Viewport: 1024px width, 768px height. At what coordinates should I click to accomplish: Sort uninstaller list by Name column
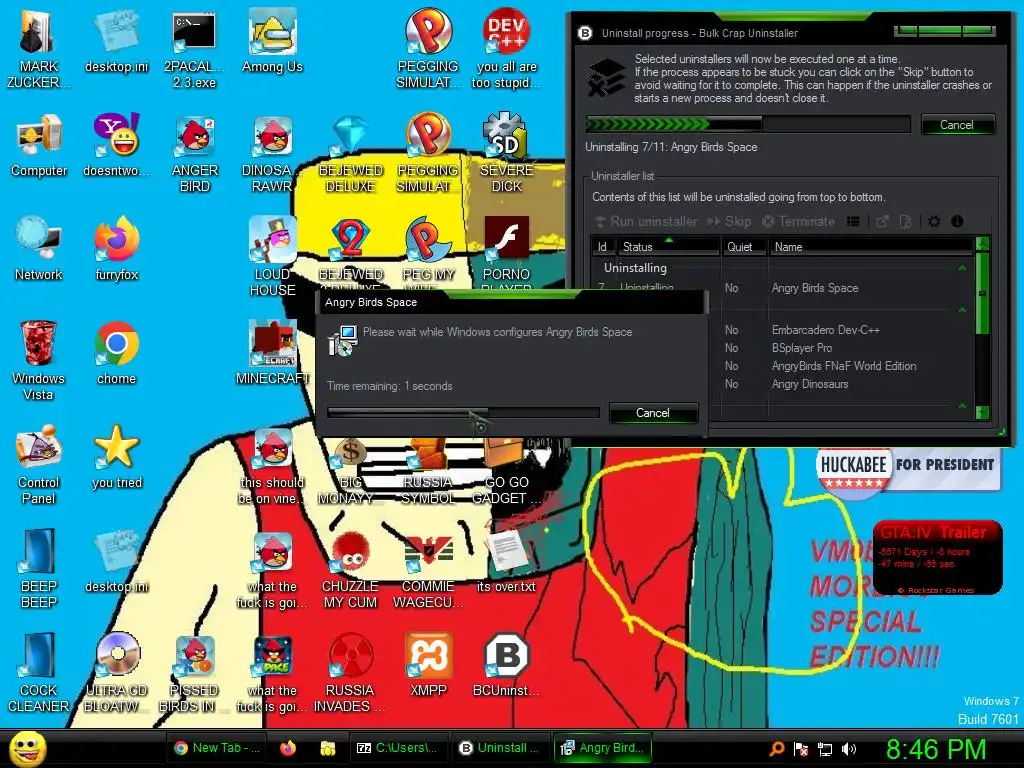click(x=871, y=247)
